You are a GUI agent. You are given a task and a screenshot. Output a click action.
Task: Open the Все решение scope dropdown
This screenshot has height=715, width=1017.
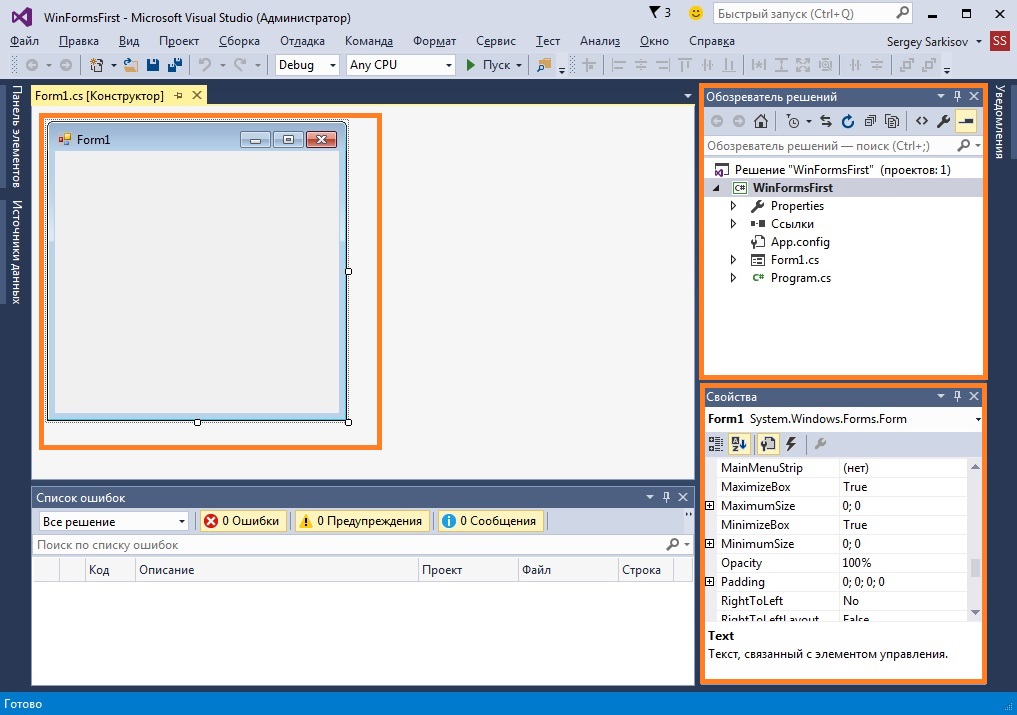coord(113,522)
